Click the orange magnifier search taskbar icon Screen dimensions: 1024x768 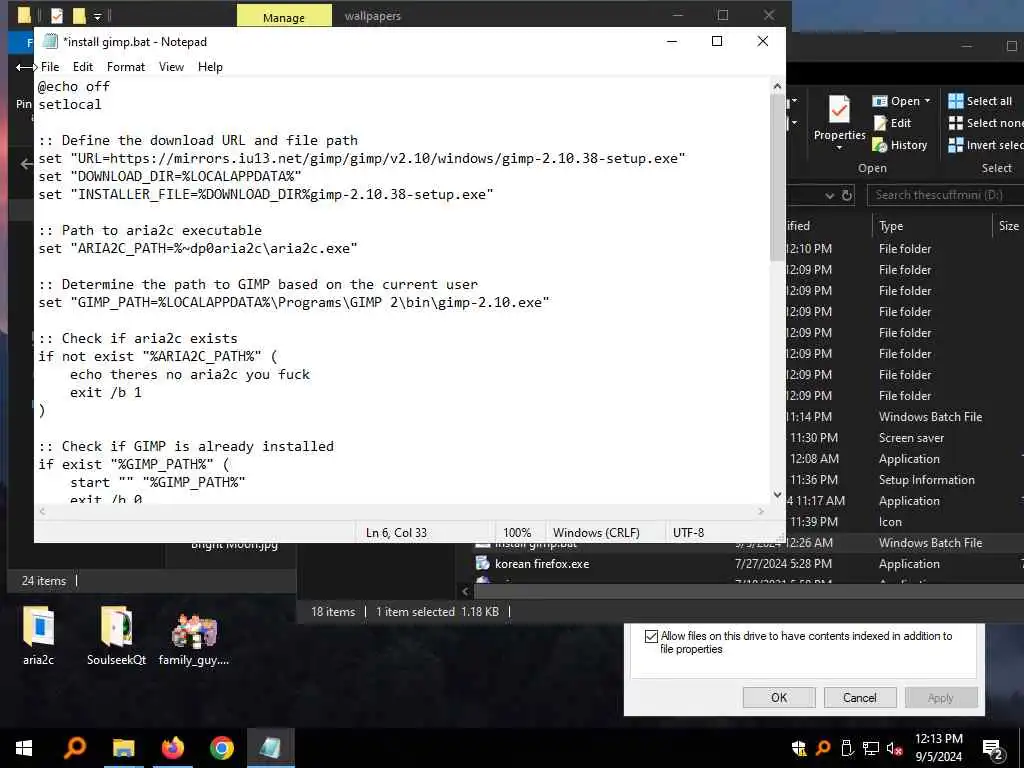pyautogui.click(x=74, y=748)
